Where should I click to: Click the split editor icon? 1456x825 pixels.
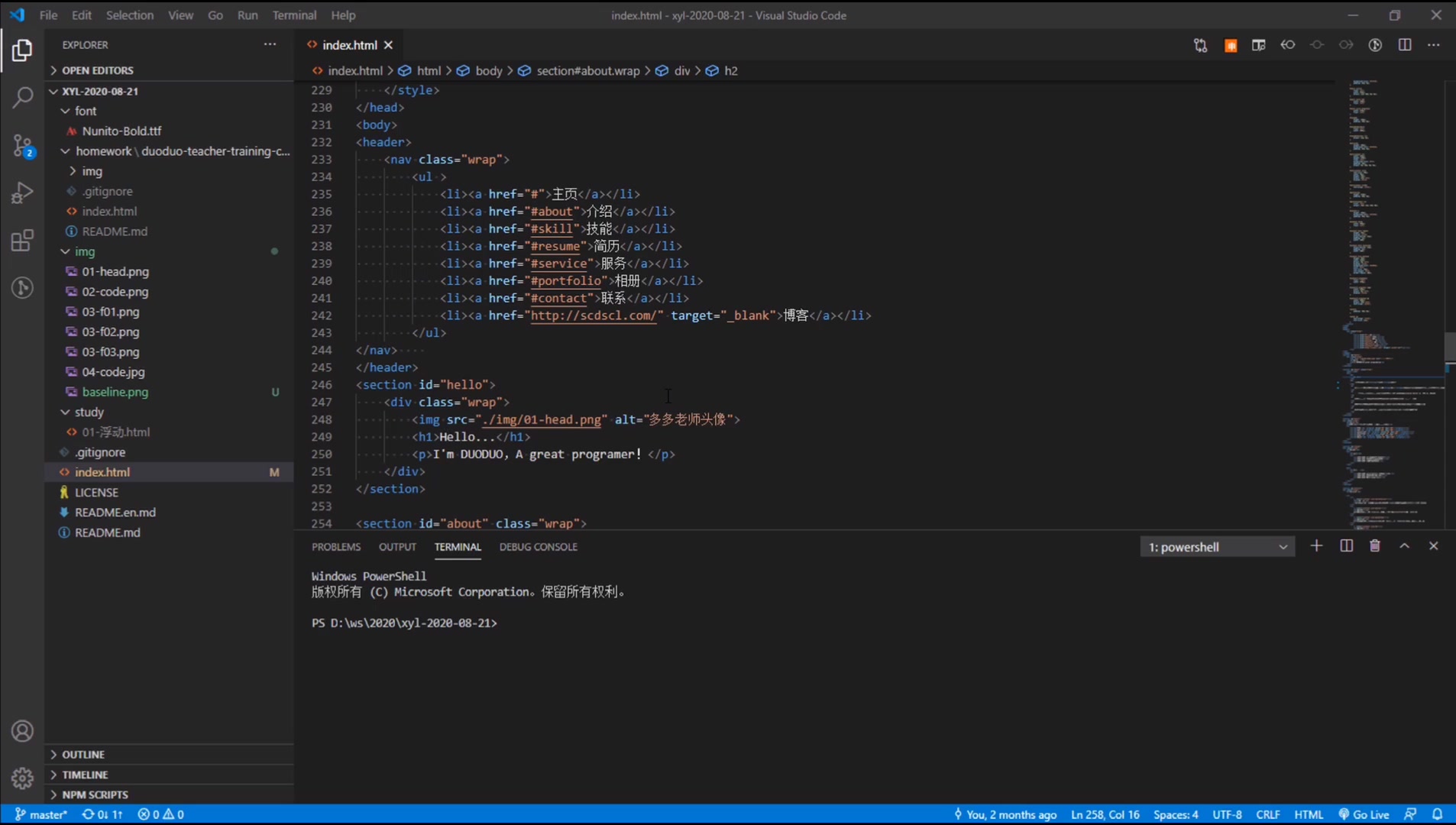click(x=1404, y=45)
